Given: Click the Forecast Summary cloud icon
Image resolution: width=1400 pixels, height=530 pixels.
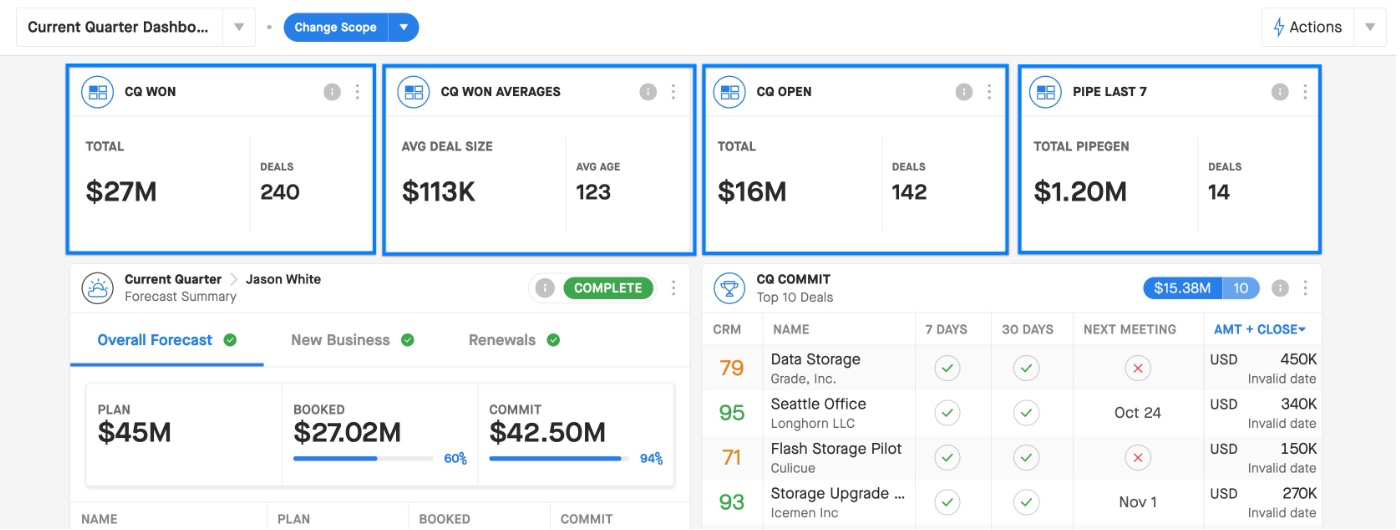Looking at the screenshot, I should tap(98, 288).
